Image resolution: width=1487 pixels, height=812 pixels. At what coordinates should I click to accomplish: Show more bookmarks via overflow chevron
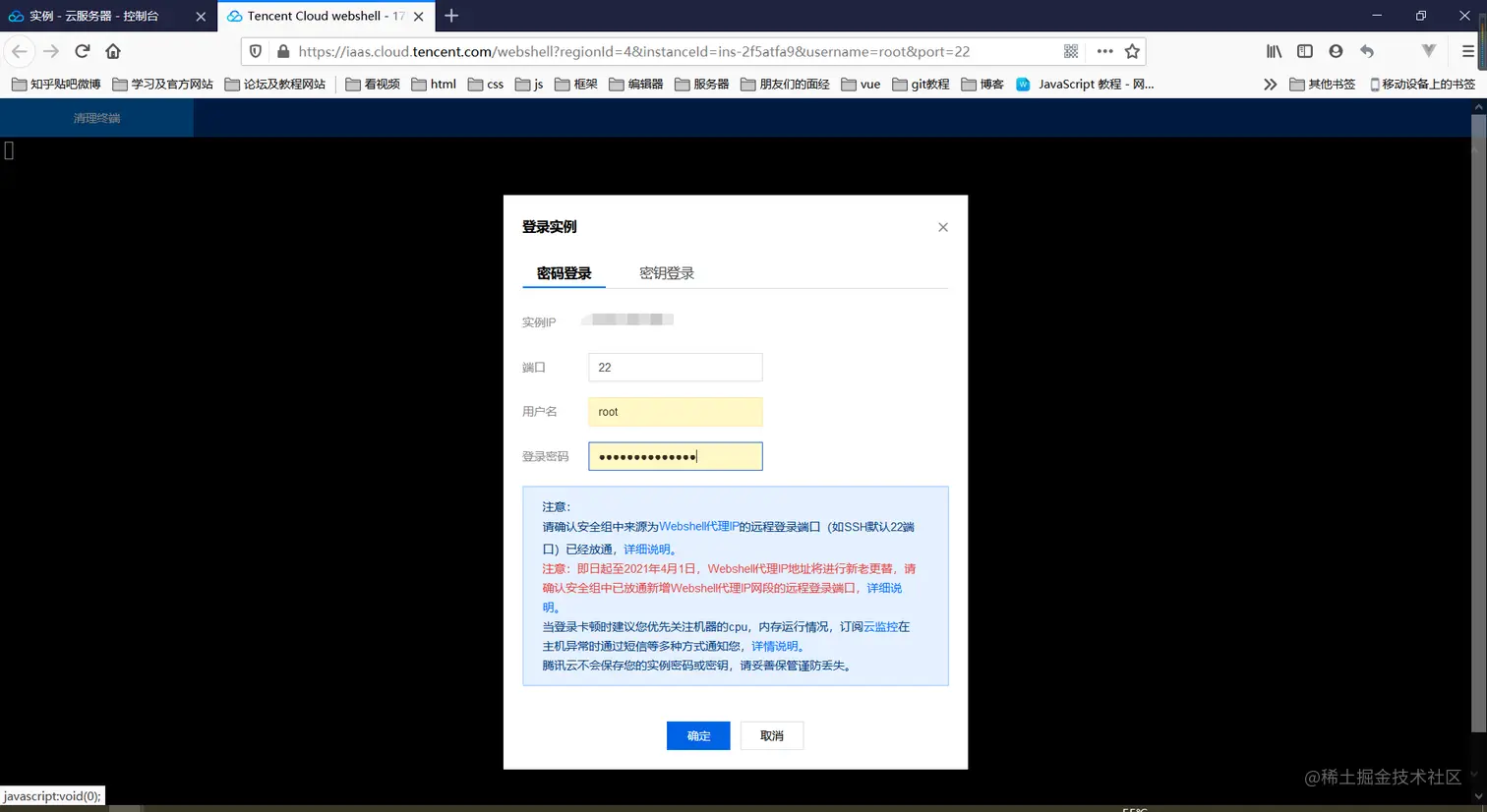1270,85
